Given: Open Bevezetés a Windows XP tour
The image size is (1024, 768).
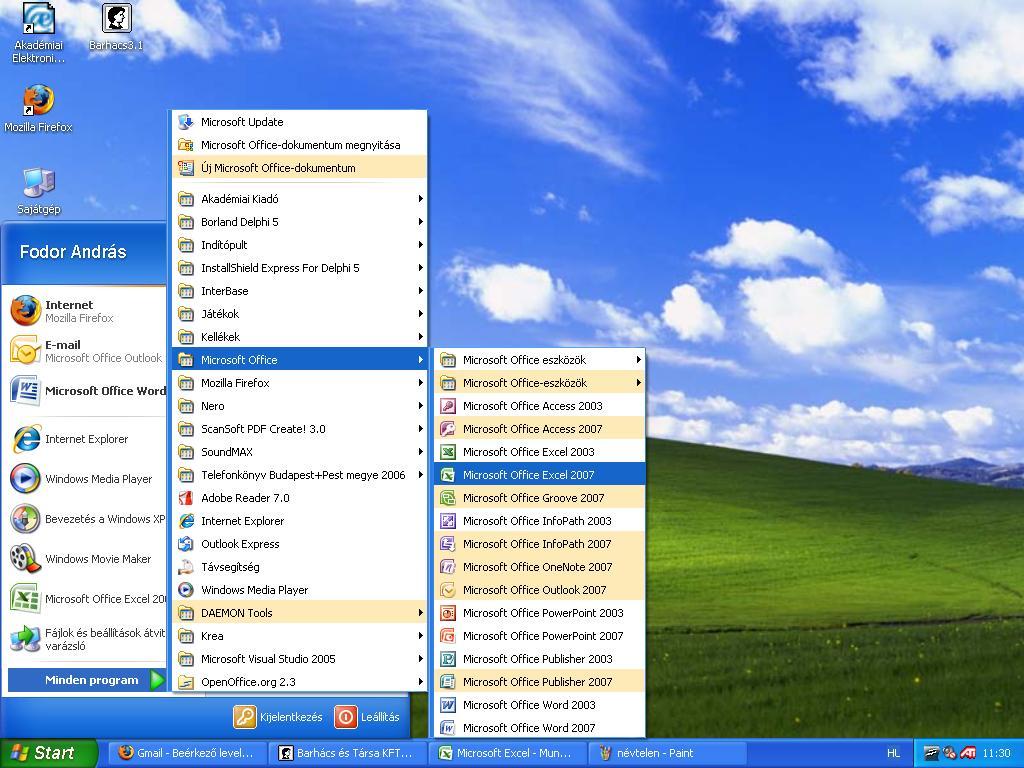Looking at the screenshot, I should coord(86,519).
